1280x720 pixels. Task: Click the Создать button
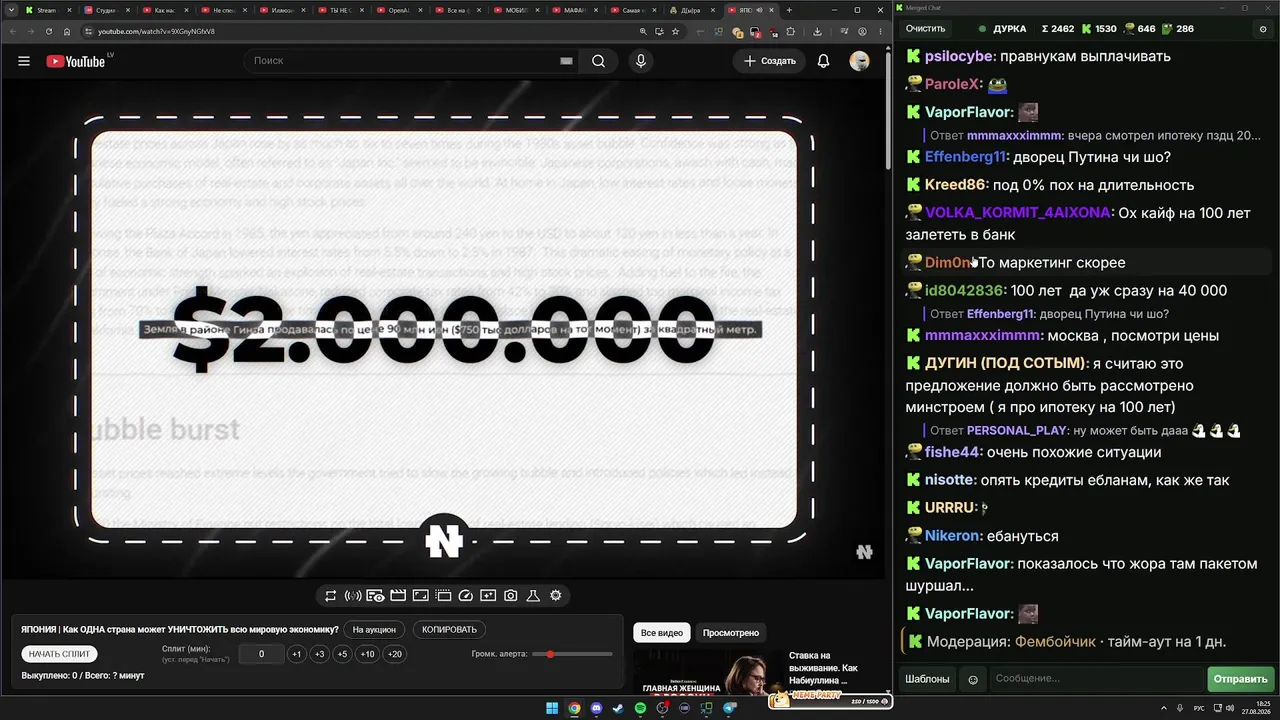(770, 61)
